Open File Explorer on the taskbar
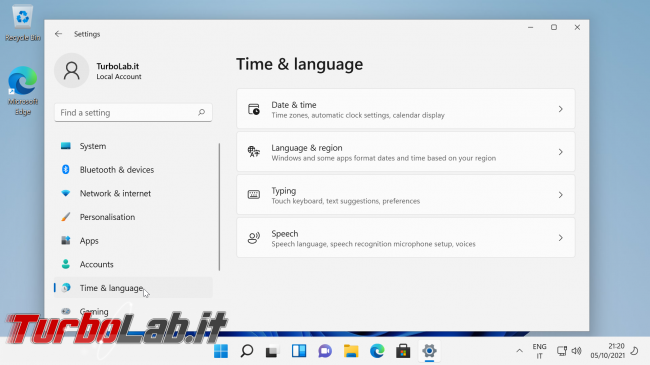 coord(351,351)
